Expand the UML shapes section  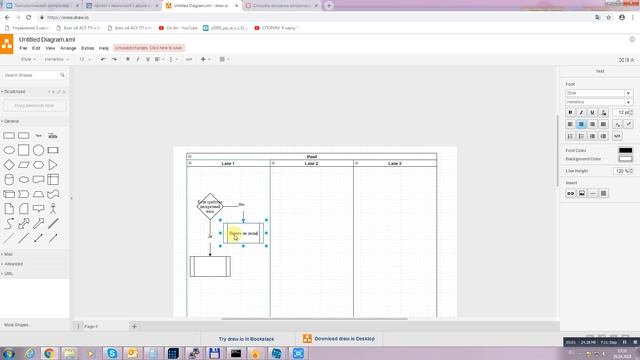(8, 274)
